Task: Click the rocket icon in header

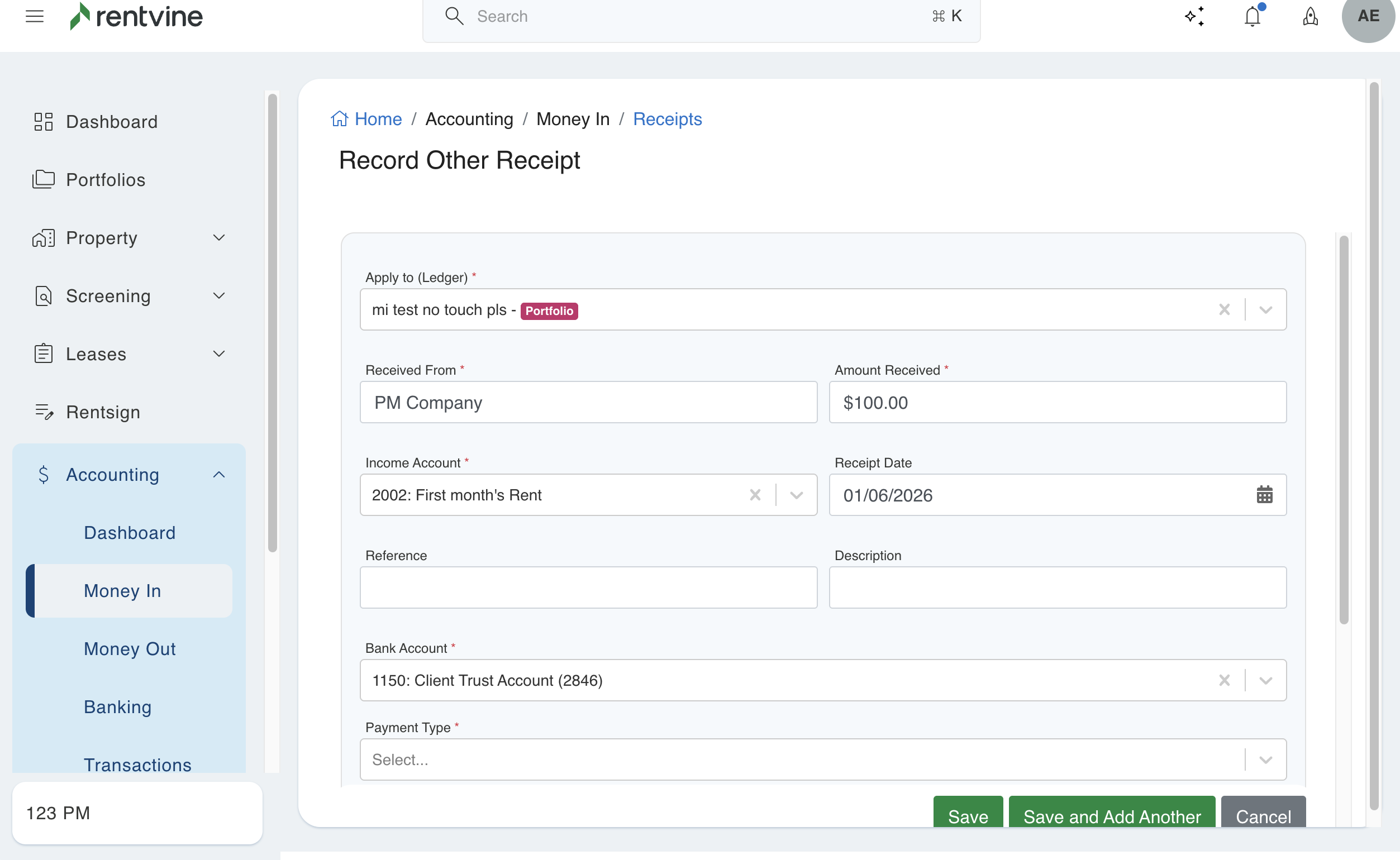Action: coord(1311,16)
